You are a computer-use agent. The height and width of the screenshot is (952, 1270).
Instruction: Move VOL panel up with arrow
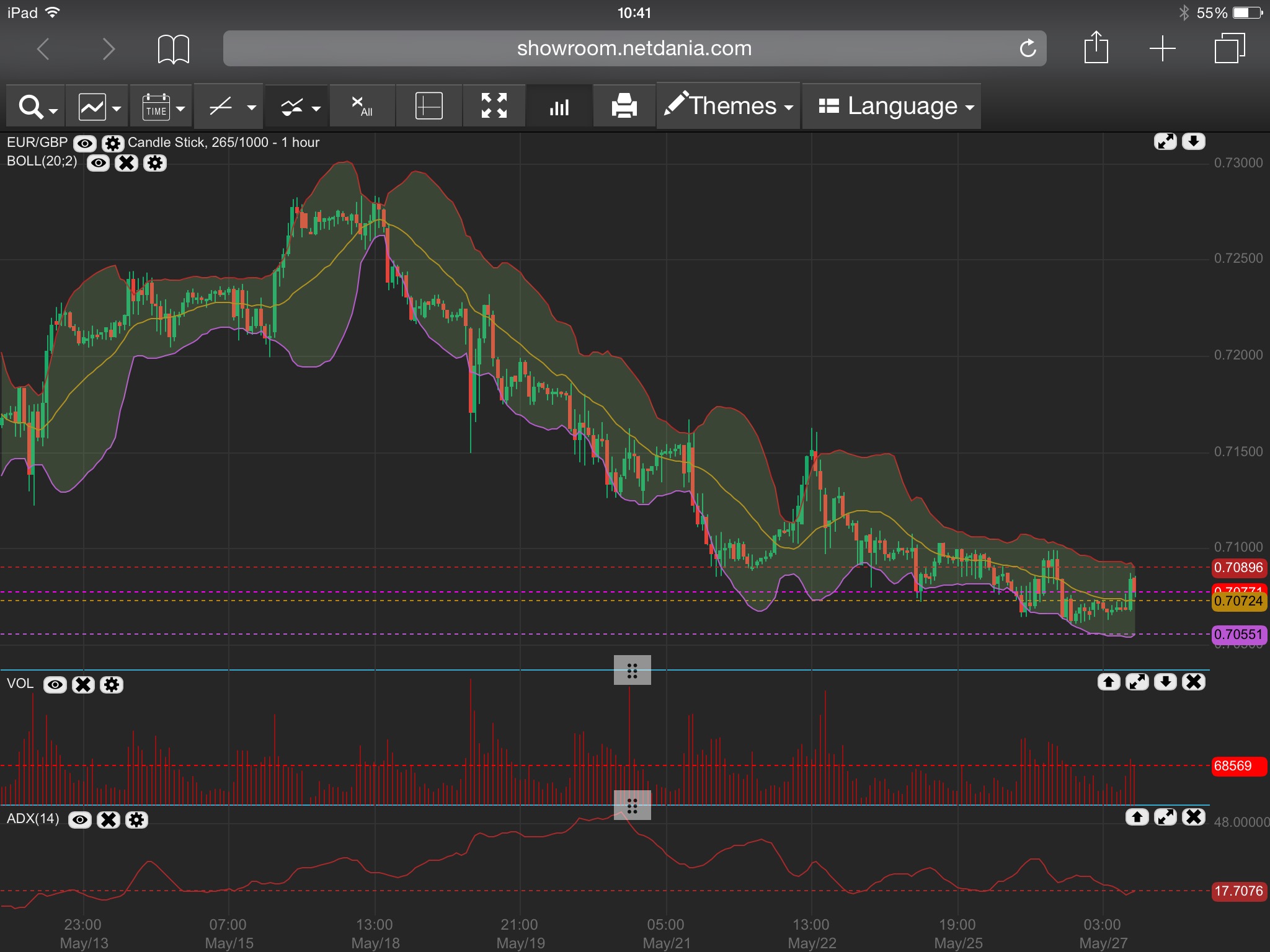(x=1109, y=682)
